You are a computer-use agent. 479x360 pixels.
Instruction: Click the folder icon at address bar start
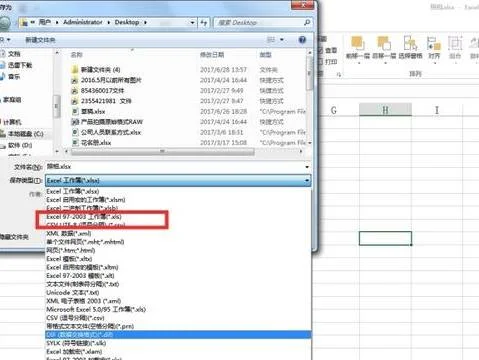[24, 23]
